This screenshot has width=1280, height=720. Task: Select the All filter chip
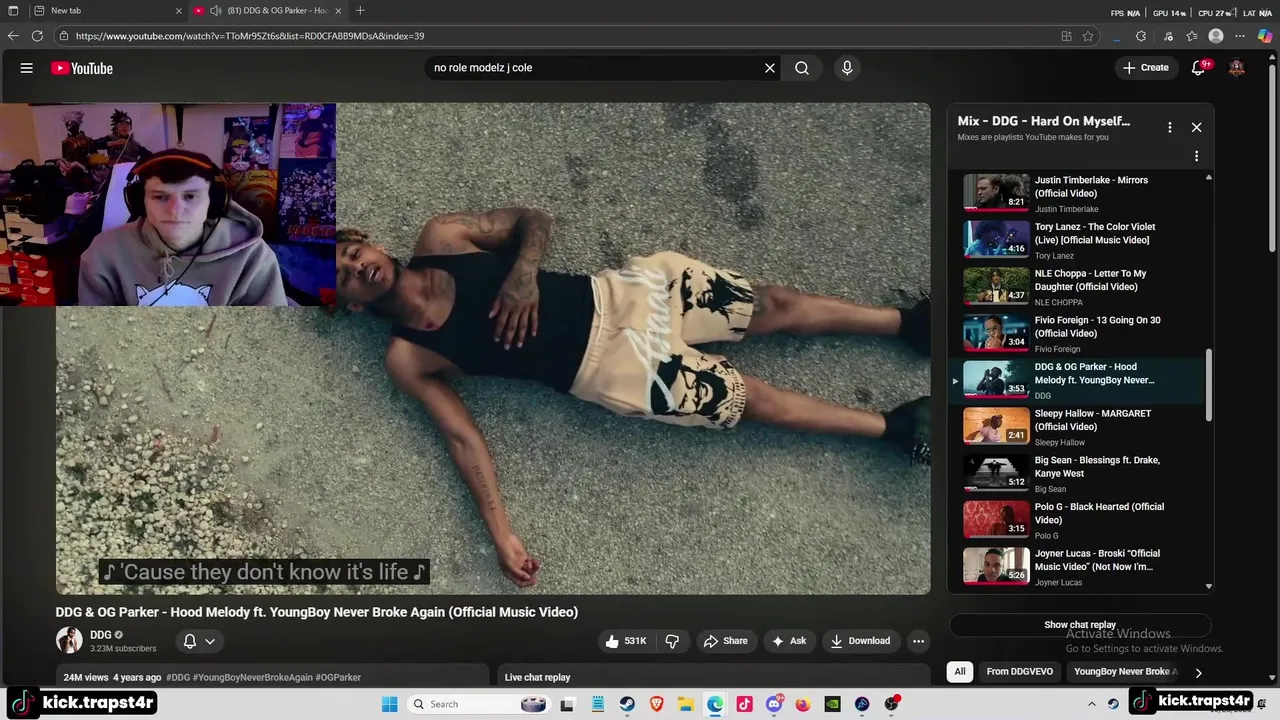click(960, 672)
